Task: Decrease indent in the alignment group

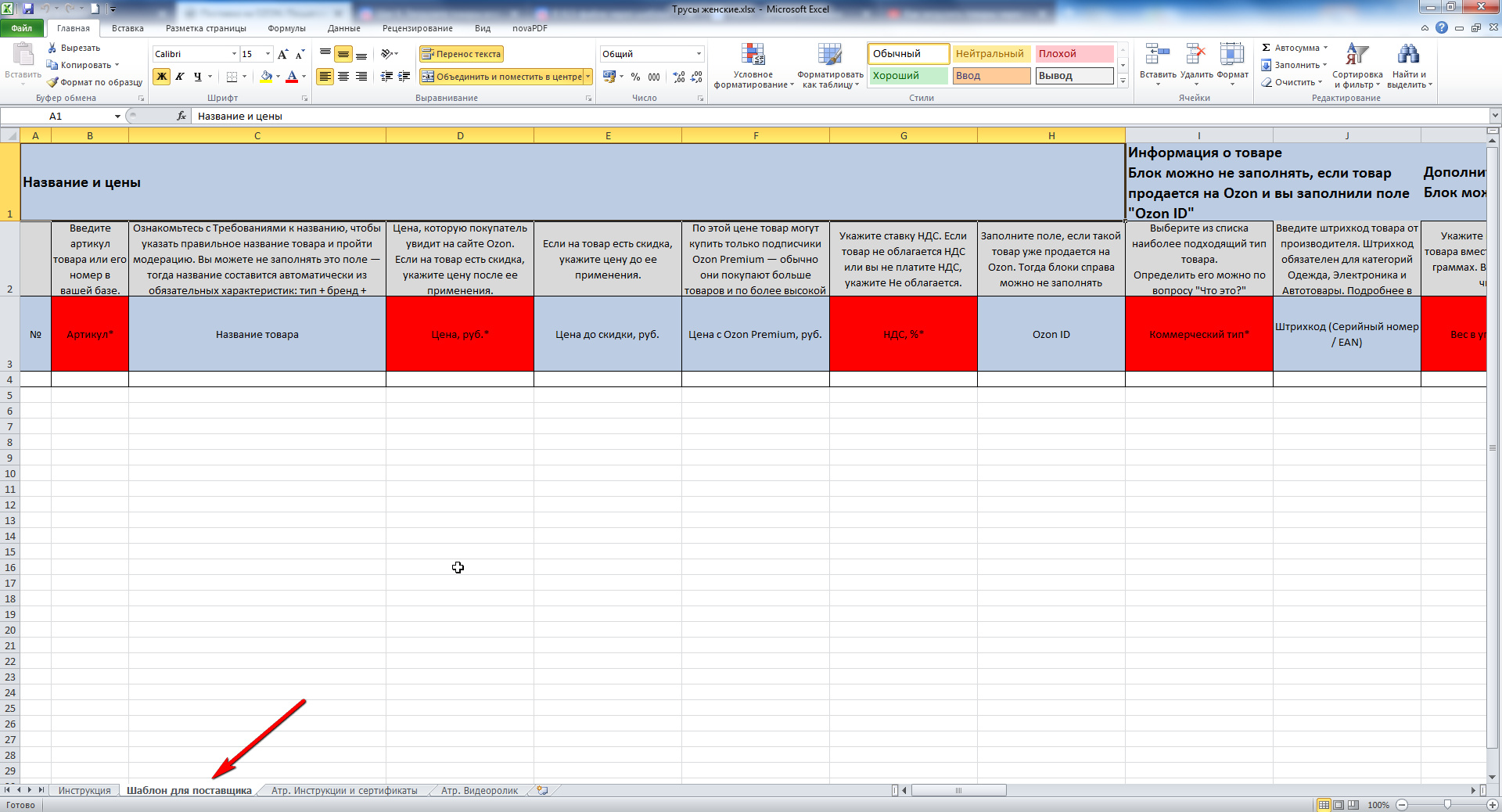Action: pos(386,76)
